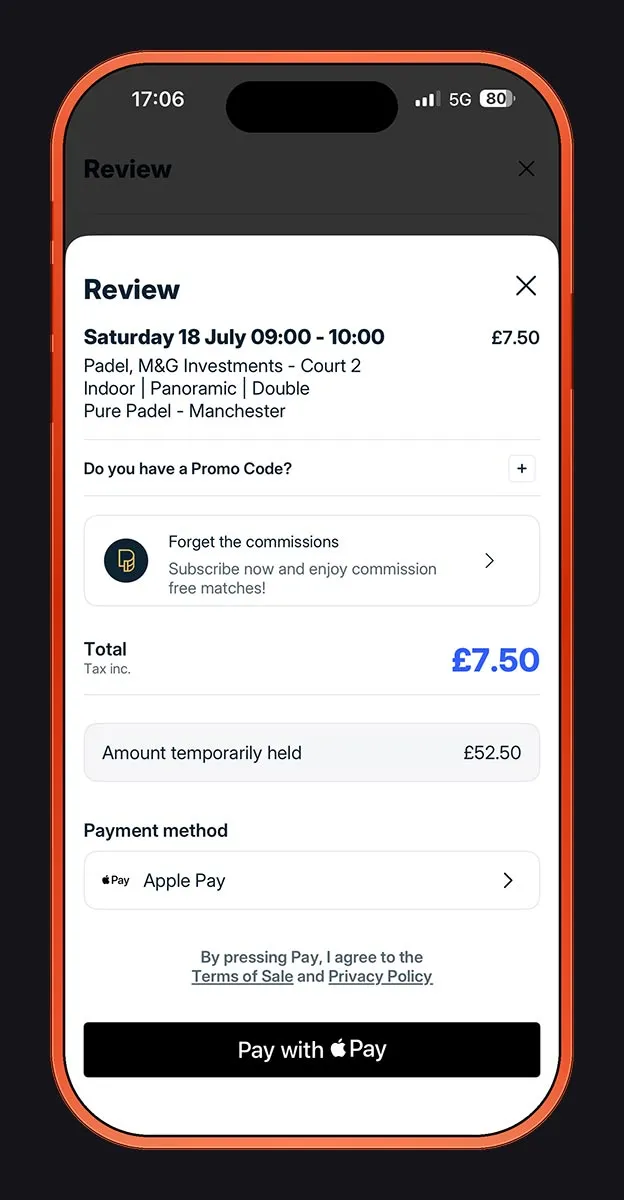The image size is (624, 1200).
Task: Tap the Apple Pay logo in Payment method
Action: click(116, 881)
